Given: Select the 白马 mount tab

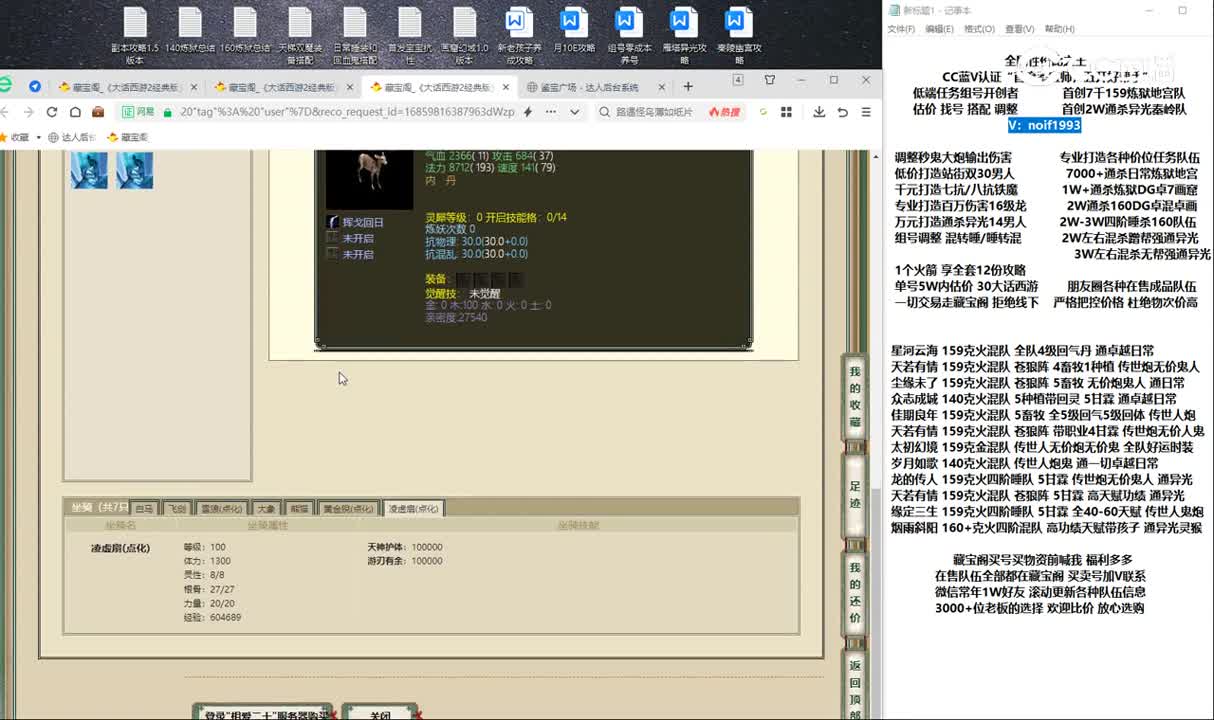Looking at the screenshot, I should click(x=144, y=509).
